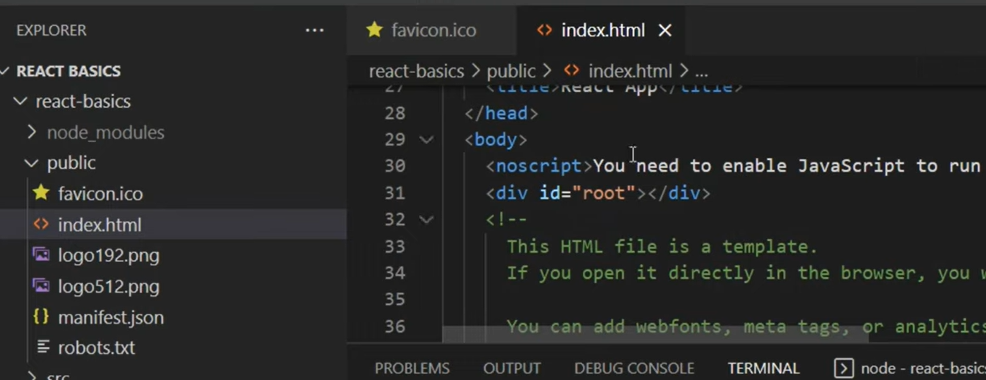986x380 pixels.
Task: Click react-basics in the breadcrumb path
Action: click(x=416, y=71)
